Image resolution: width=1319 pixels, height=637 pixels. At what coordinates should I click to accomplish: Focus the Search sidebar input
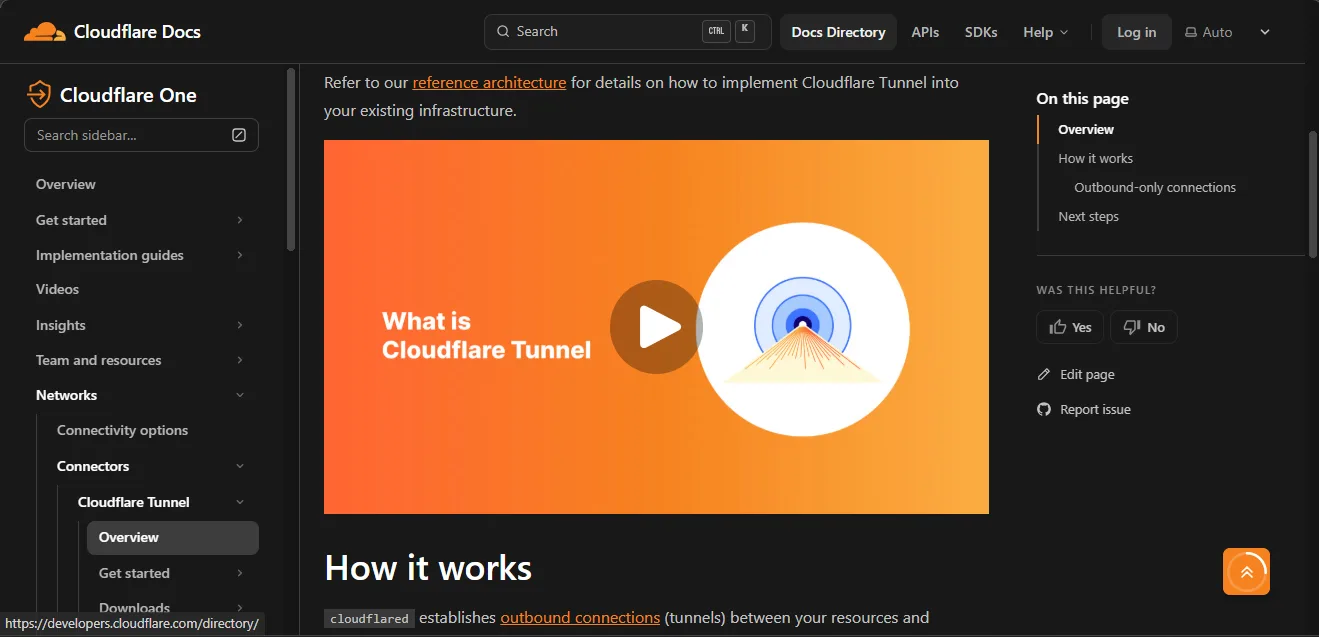pos(141,135)
